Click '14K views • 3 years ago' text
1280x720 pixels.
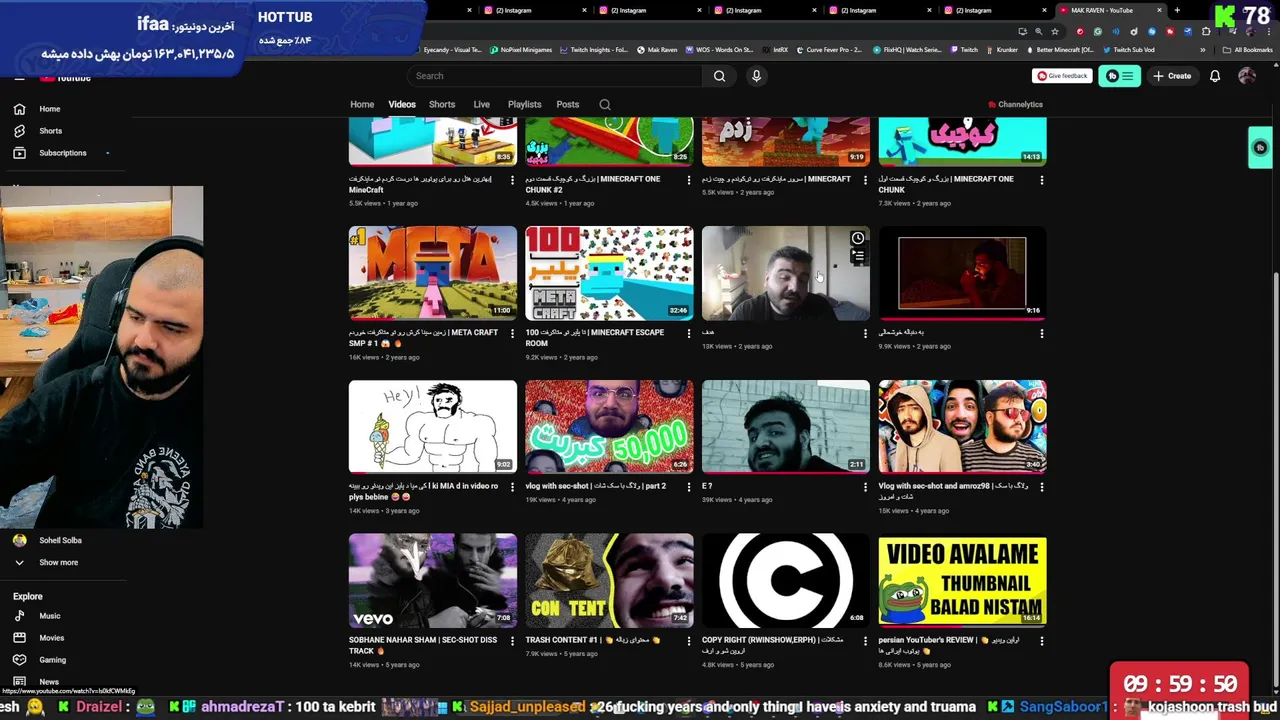(x=384, y=511)
